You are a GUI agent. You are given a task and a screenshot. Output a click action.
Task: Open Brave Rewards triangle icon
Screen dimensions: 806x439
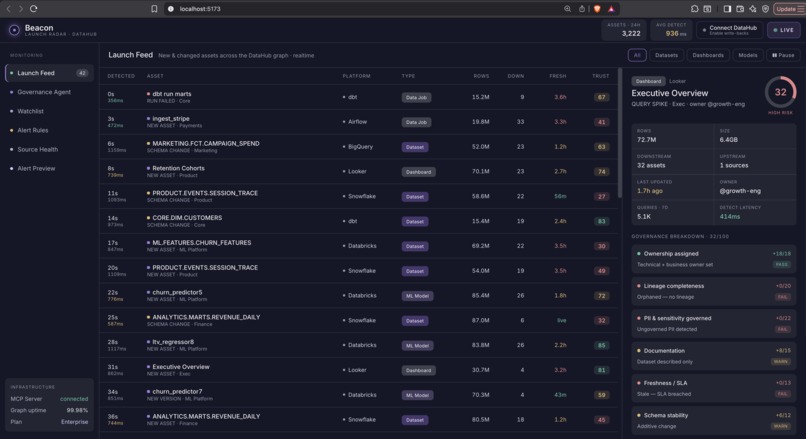[611, 9]
